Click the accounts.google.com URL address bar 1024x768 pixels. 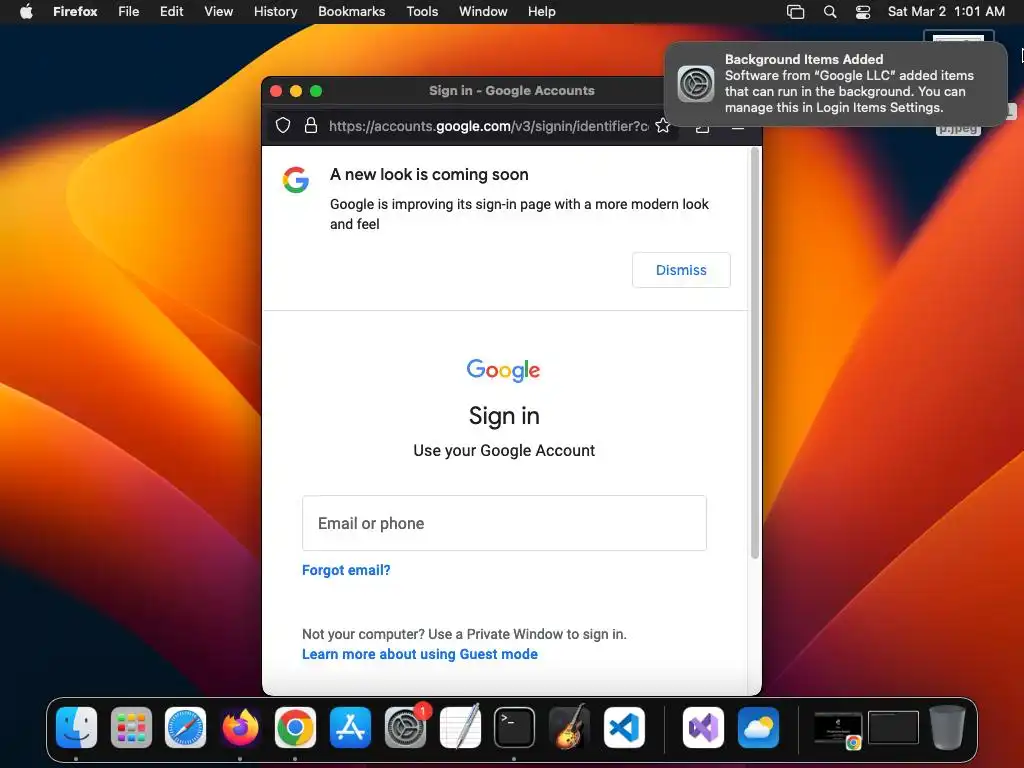(x=488, y=126)
